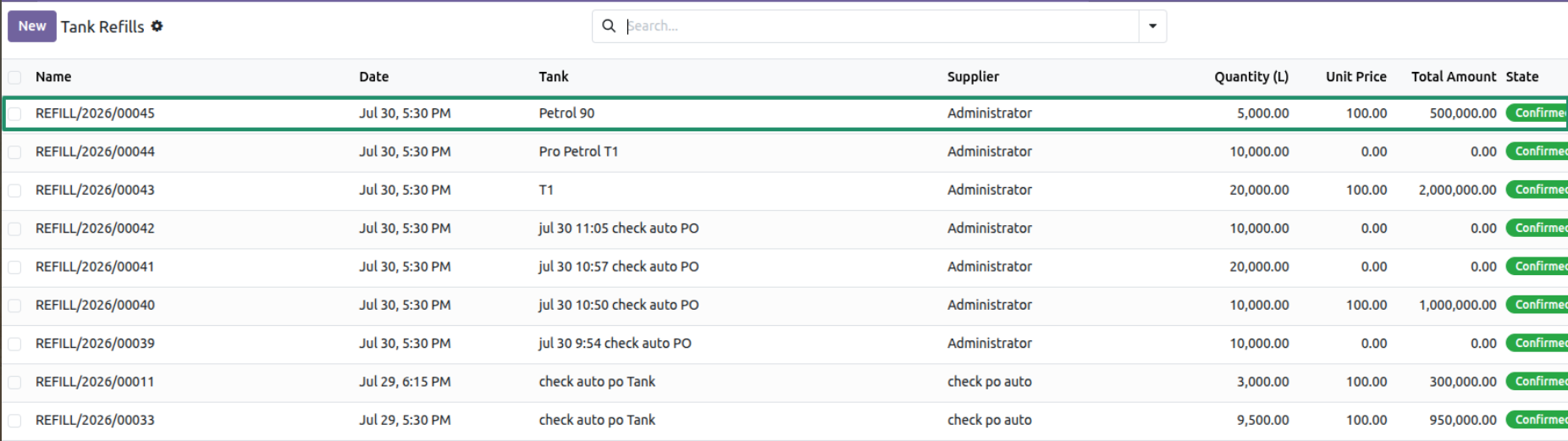Click 'jul 30 11:05 check auto PO' tank
The image size is (1568, 441).
tap(619, 228)
